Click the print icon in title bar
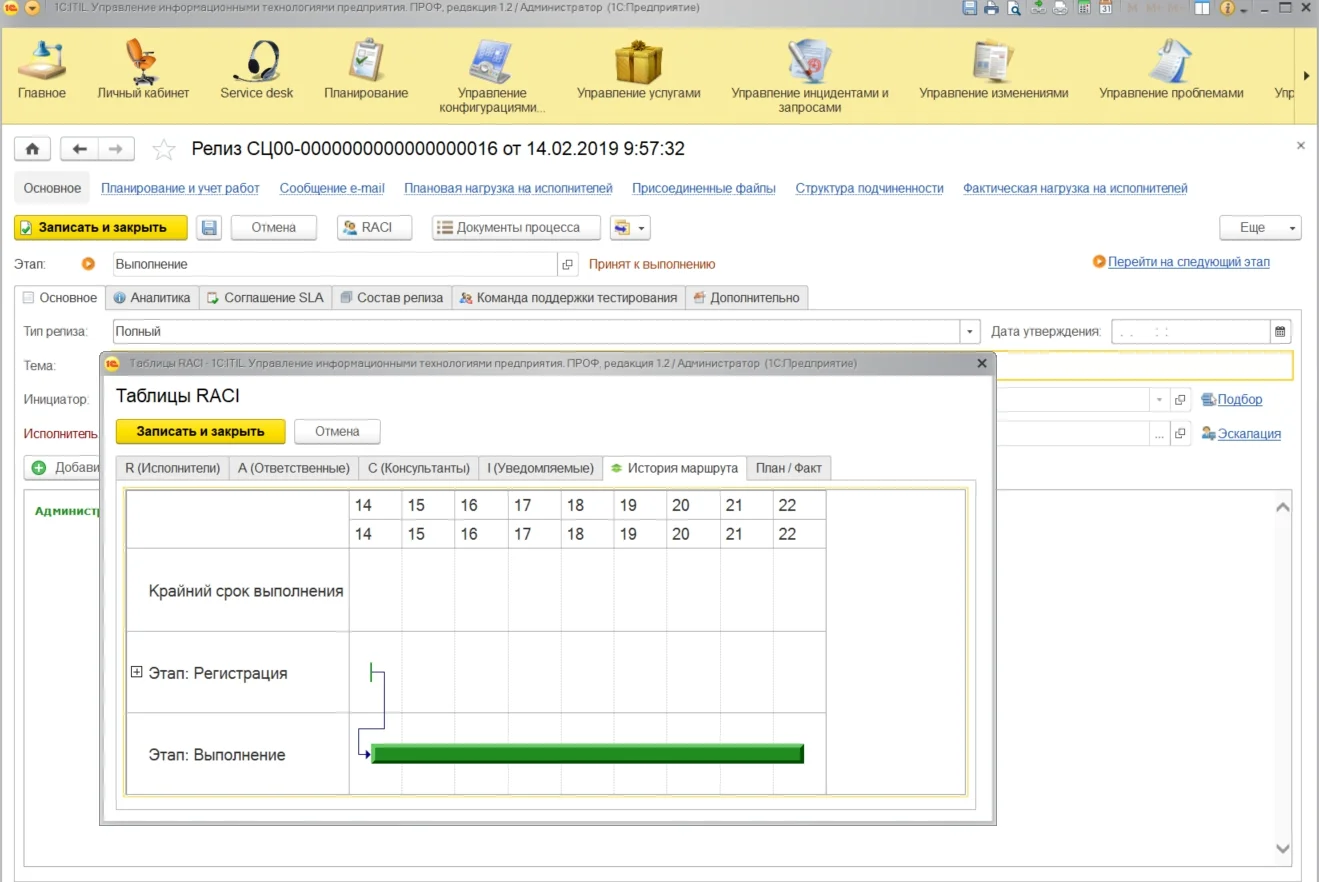1319x882 pixels. click(991, 8)
